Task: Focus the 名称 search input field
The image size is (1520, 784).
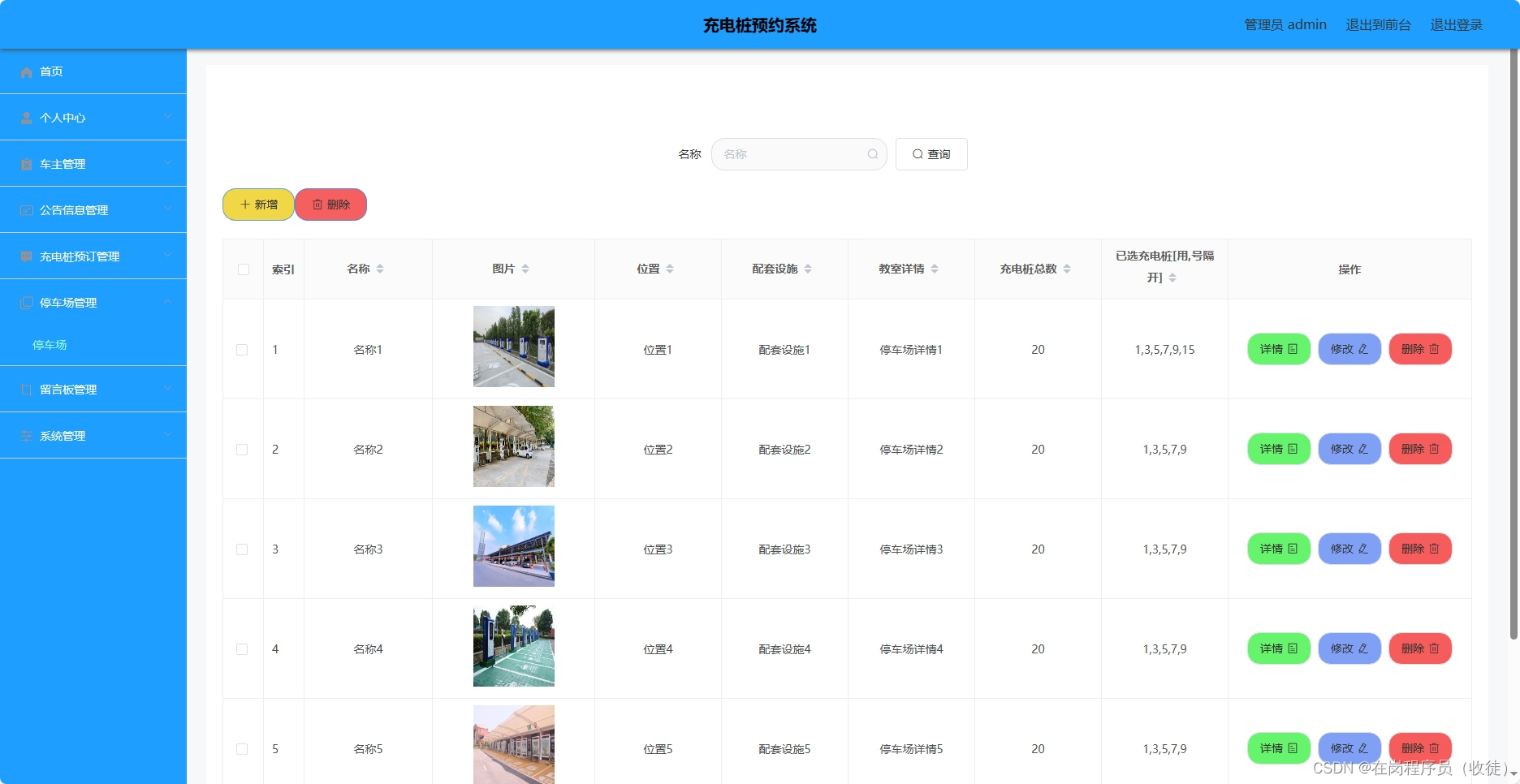Action: (799, 154)
